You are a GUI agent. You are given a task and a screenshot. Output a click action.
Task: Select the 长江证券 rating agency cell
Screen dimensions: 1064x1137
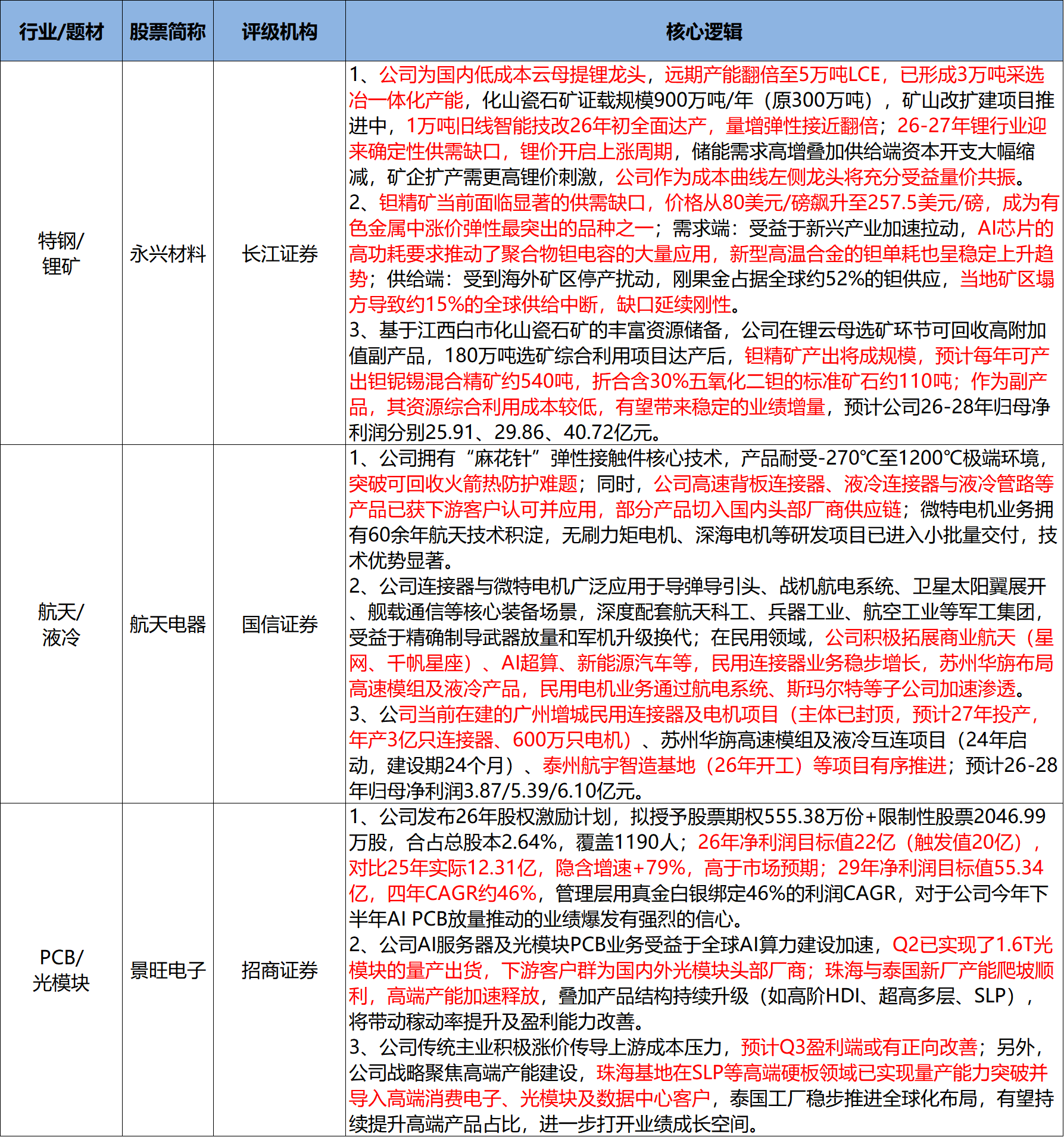pos(279,253)
